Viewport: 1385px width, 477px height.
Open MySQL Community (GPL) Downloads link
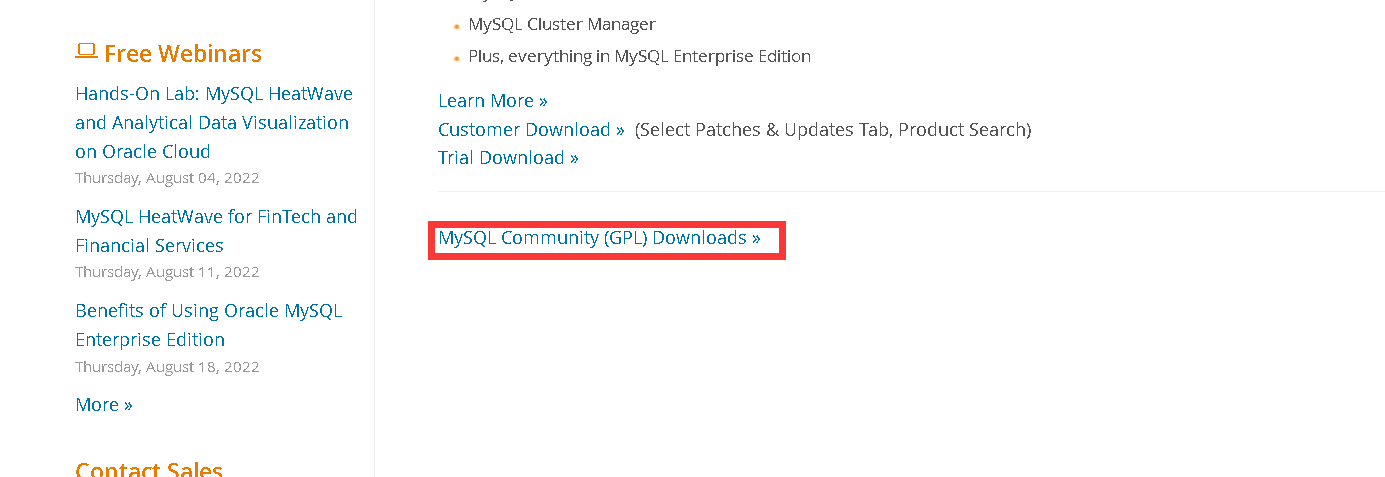(599, 238)
